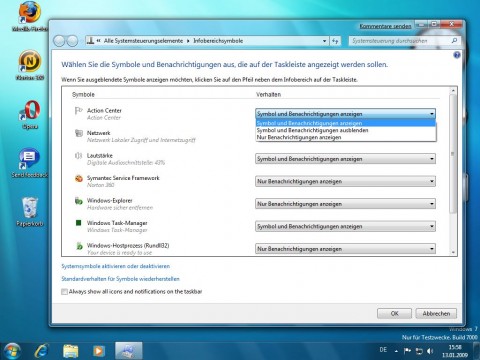Choose 'Symbol und Benachrichtigungen anzeigen' list option

(346, 123)
